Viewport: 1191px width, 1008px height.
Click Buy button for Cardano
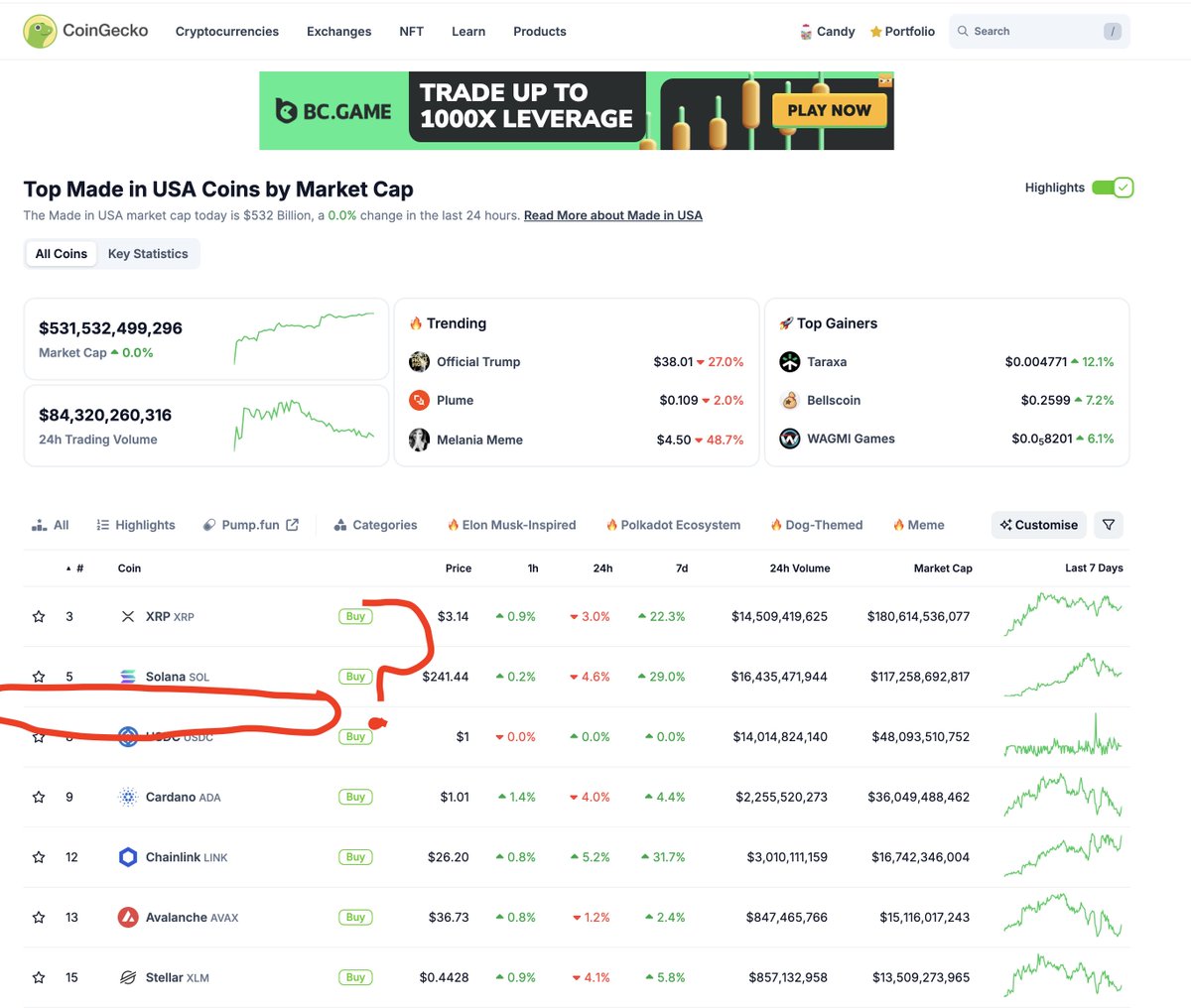point(355,797)
